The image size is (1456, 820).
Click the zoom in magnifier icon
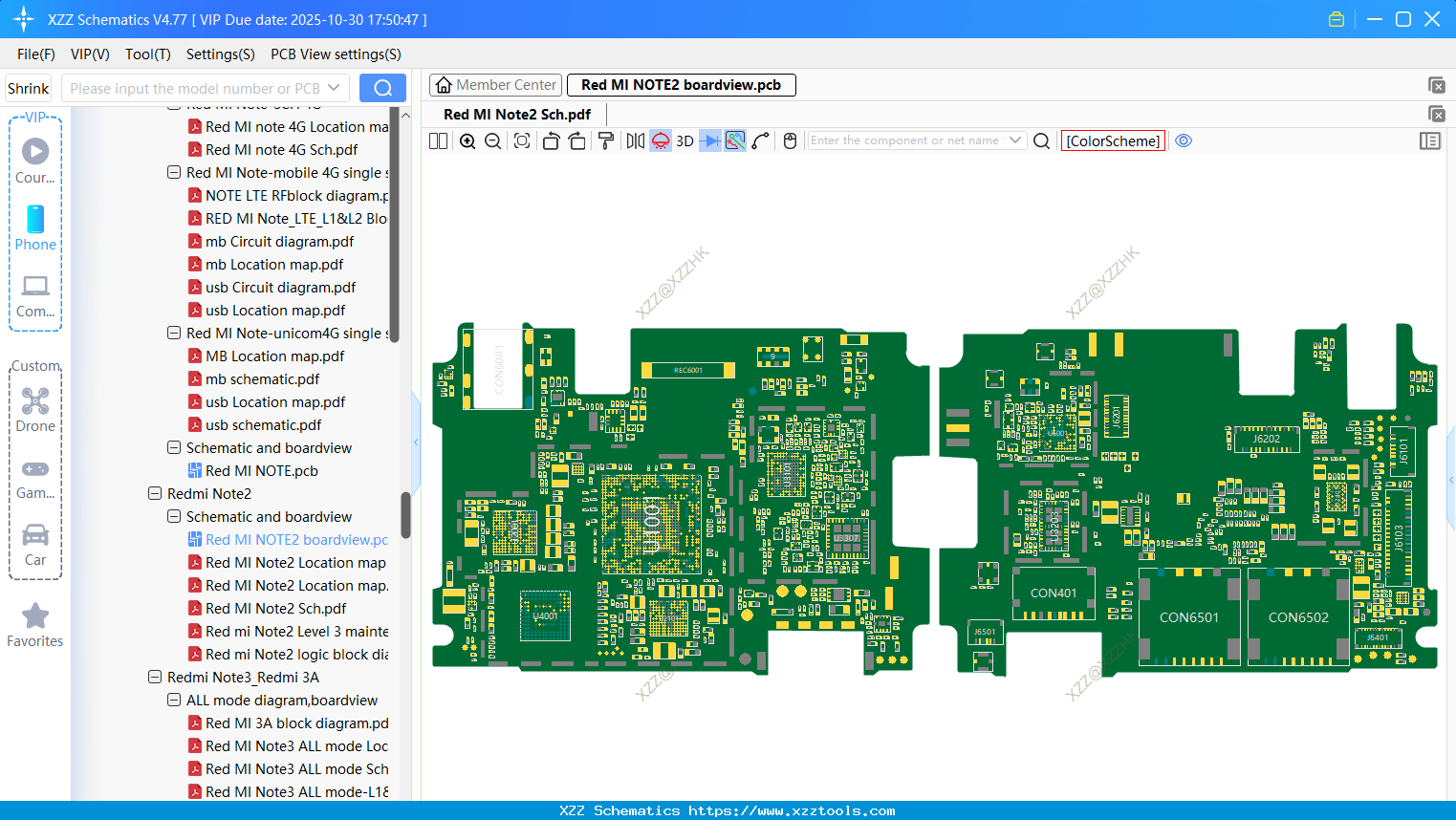(x=467, y=141)
